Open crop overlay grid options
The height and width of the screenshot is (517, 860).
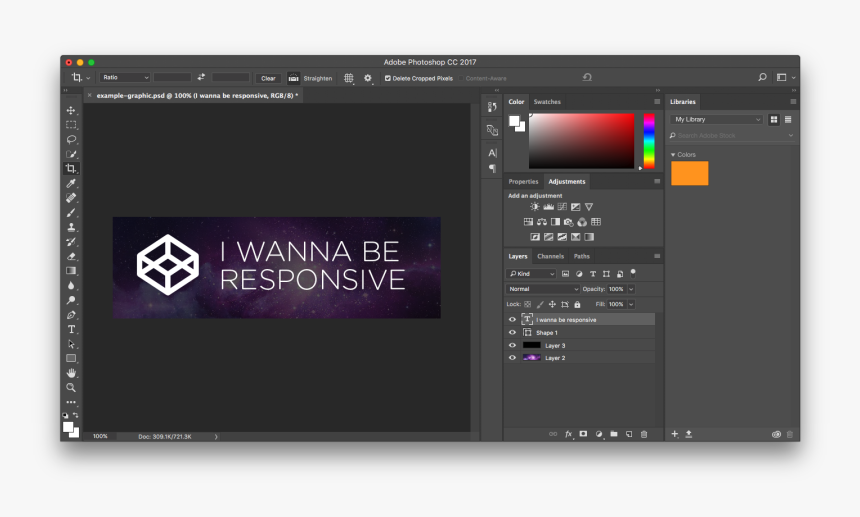click(349, 78)
